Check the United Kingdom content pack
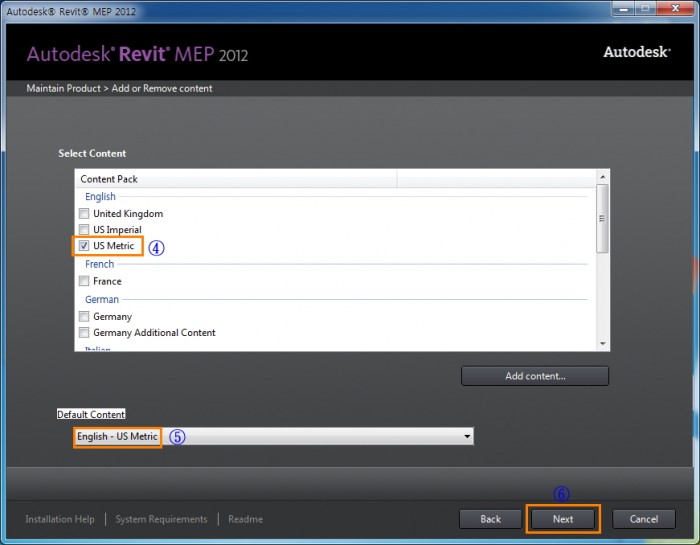The width and height of the screenshot is (700, 545). pyautogui.click(x=84, y=214)
